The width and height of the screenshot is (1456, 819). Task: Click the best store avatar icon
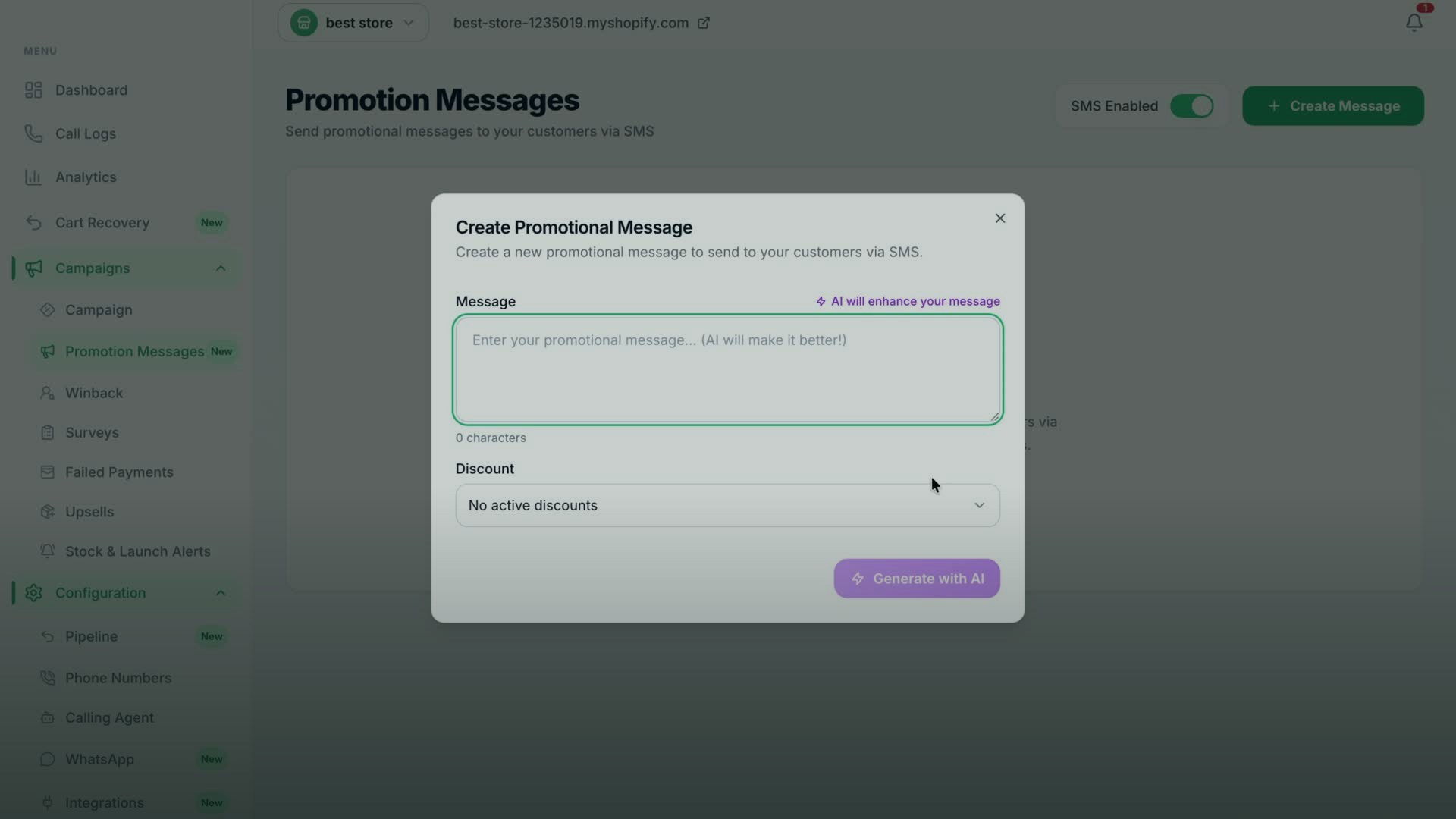pyautogui.click(x=304, y=23)
